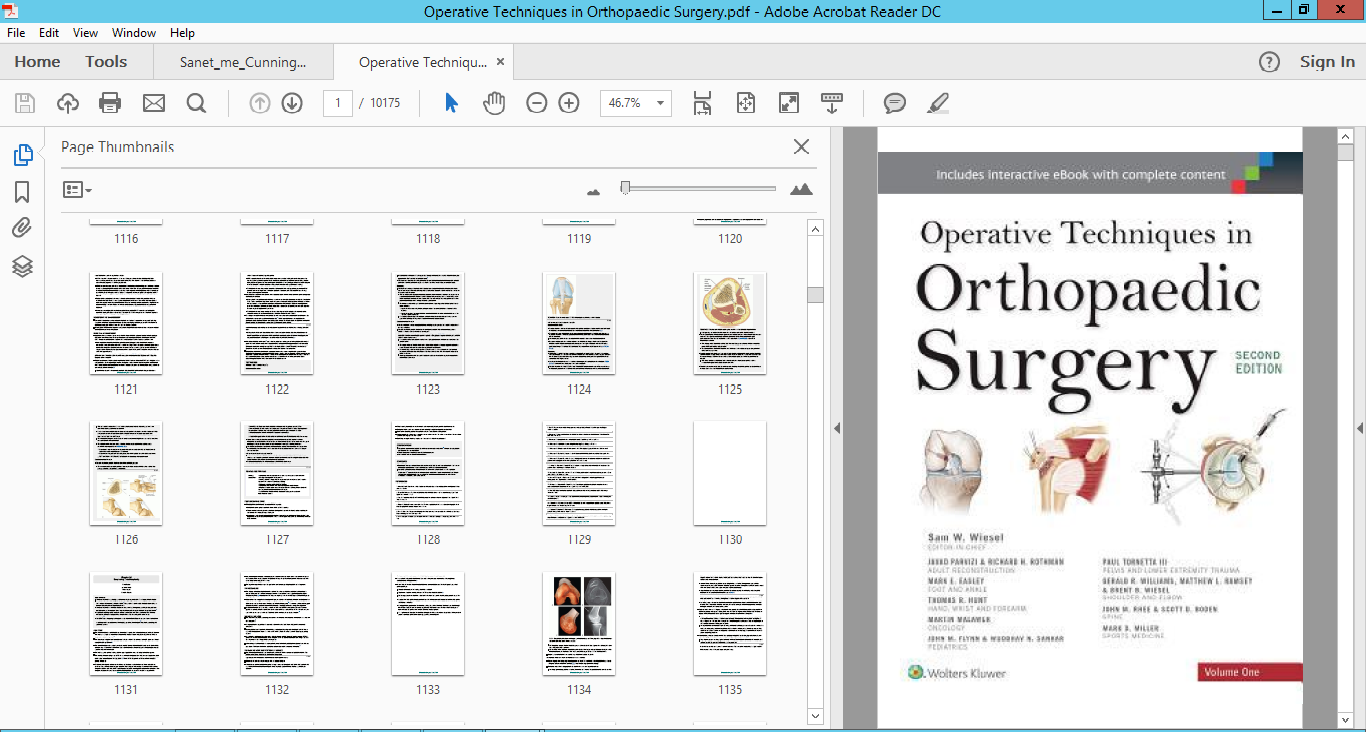Screen dimensions: 1366x732
Task: Select the Operative Techniq... document tab
Action: tap(423, 62)
